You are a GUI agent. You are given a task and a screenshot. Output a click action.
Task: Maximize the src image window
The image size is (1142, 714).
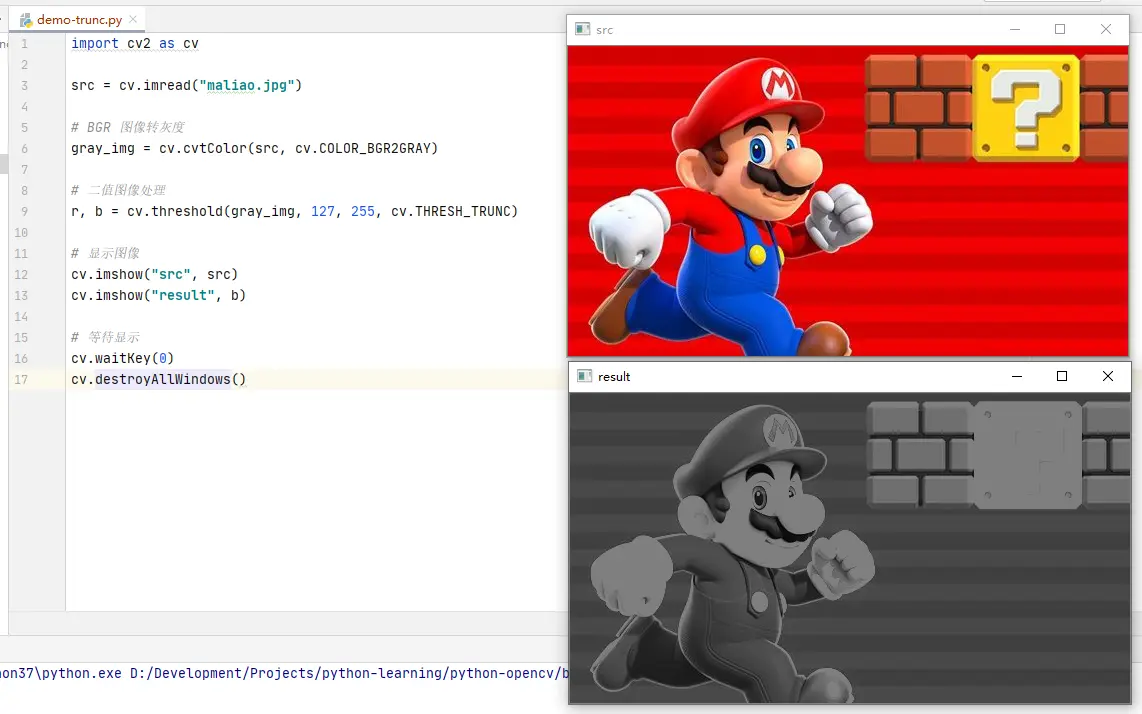[x=1060, y=29]
